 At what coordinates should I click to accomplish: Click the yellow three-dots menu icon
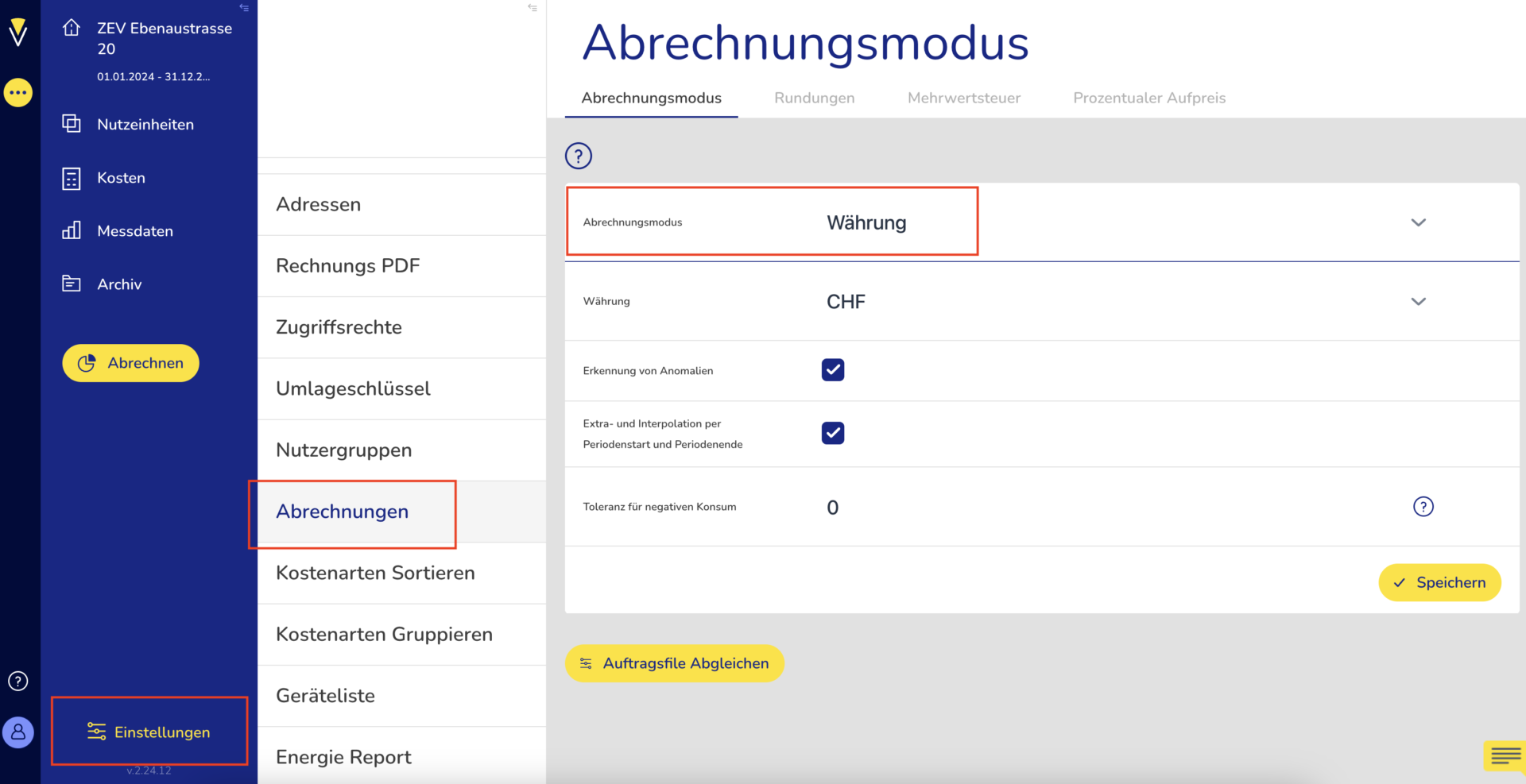coord(18,93)
